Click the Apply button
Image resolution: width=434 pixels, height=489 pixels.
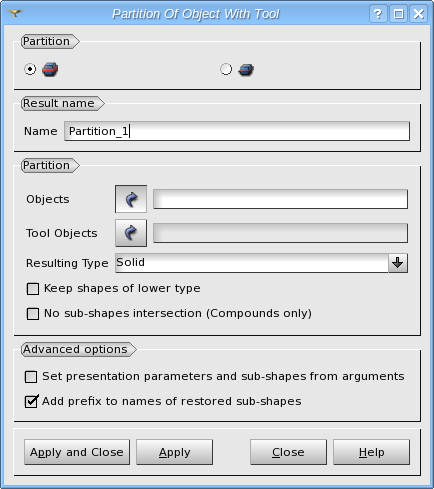174,452
